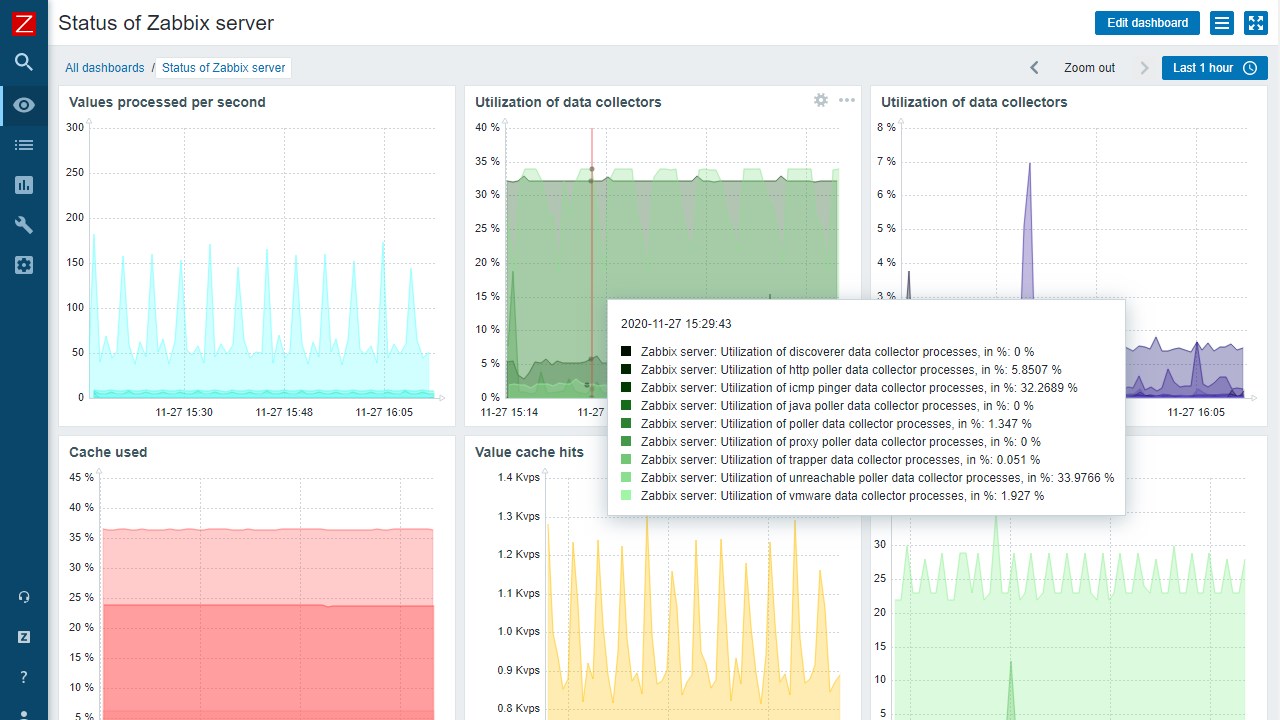Click the Edit dashboard button
Viewport: 1280px width, 720px height.
click(x=1147, y=23)
